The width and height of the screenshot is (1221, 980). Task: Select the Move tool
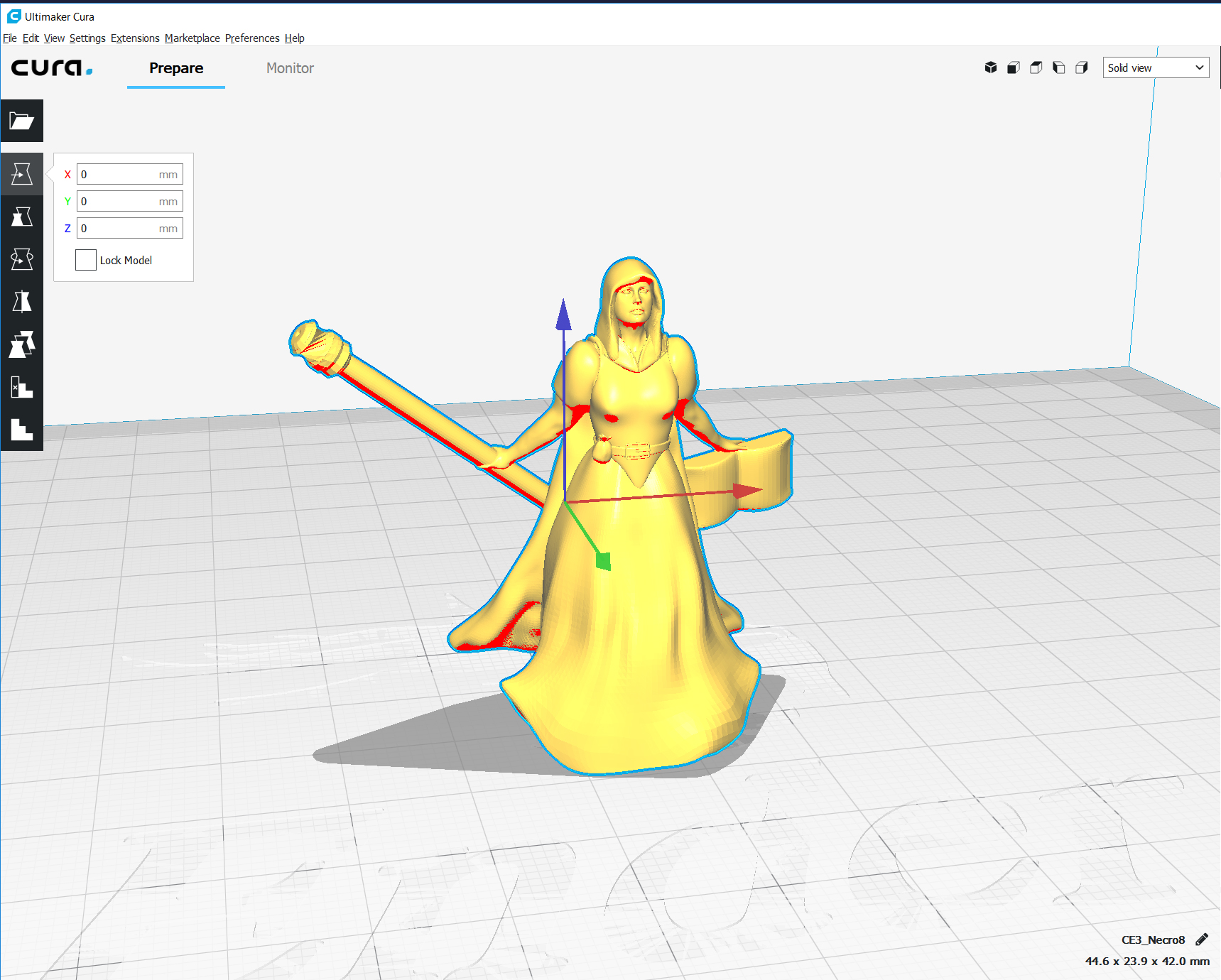(x=21, y=174)
